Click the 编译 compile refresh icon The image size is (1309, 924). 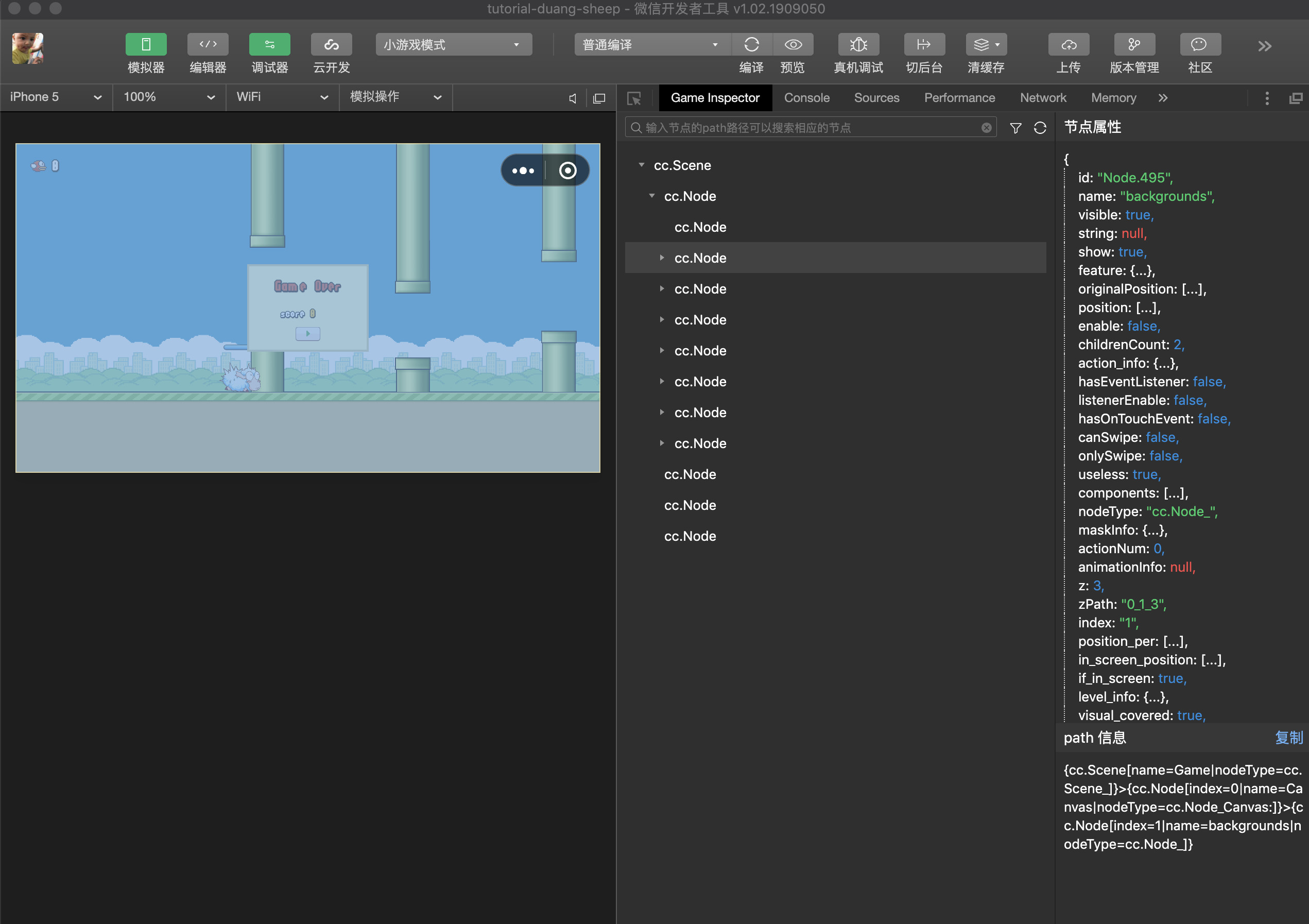coord(752,44)
